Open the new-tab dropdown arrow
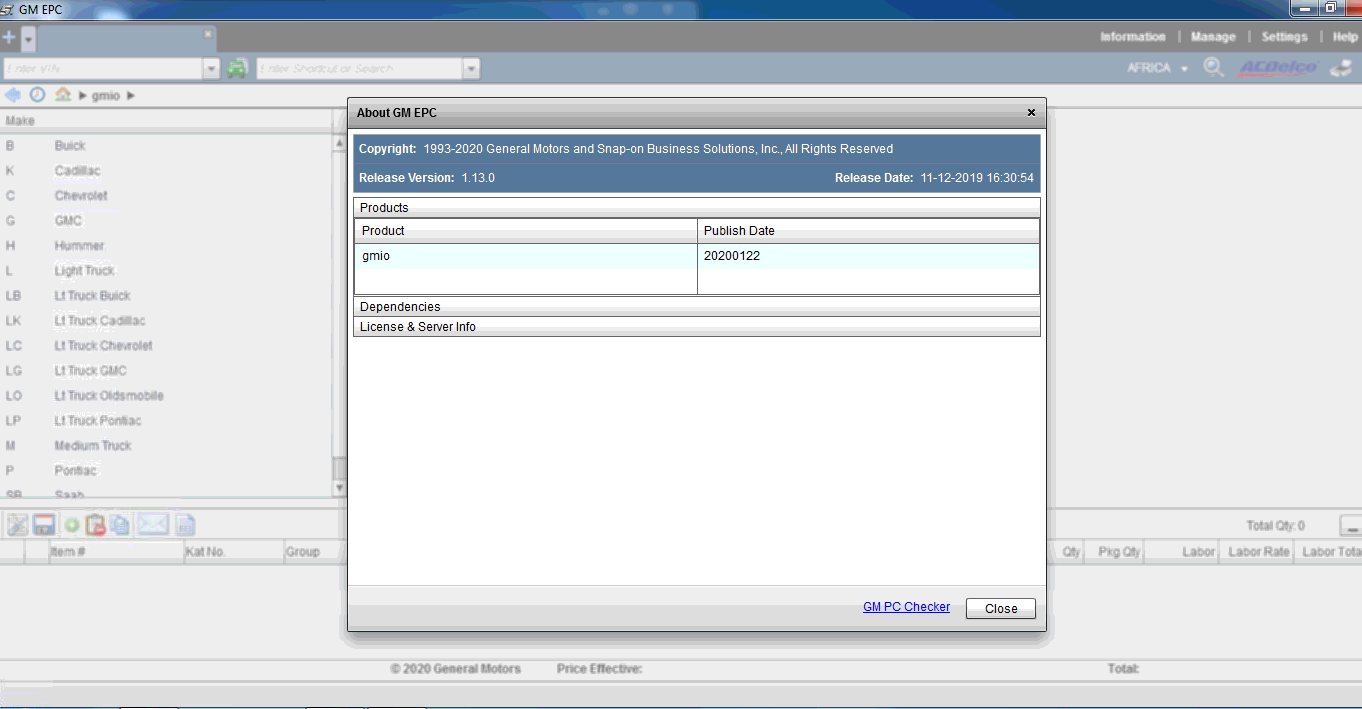 (x=28, y=39)
